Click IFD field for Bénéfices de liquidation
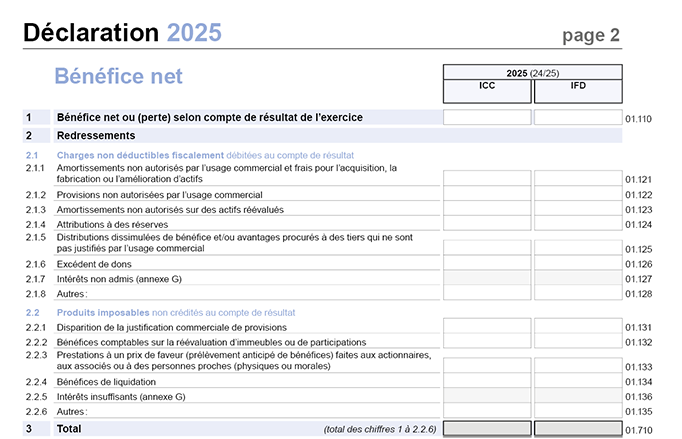 578,381
